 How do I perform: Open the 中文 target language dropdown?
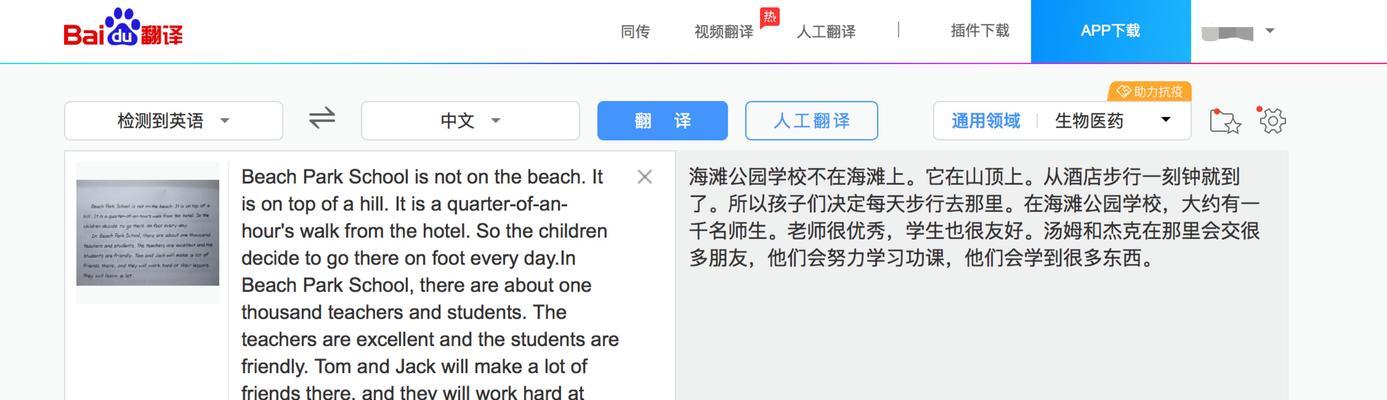(x=470, y=121)
